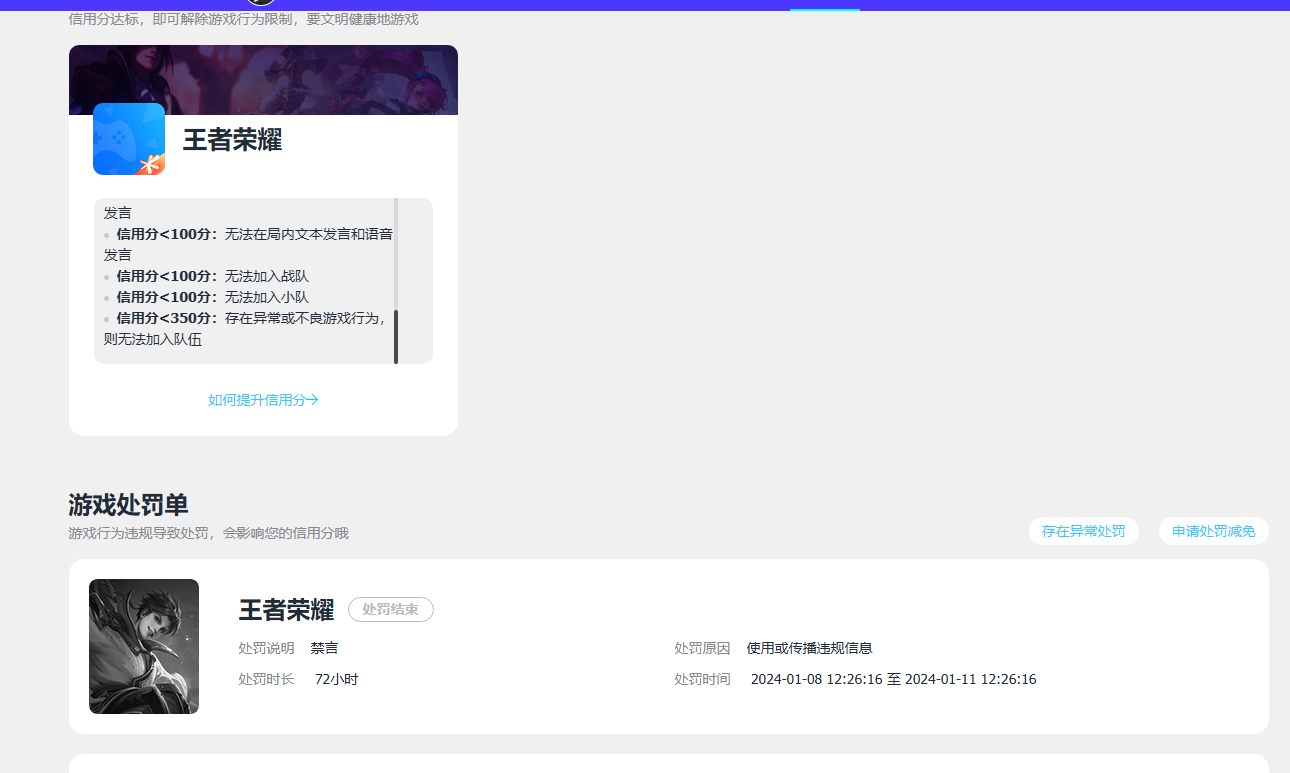Click the banner artwork above the 王者荣耀 credit card
Image resolution: width=1290 pixels, height=773 pixels.
[263, 80]
